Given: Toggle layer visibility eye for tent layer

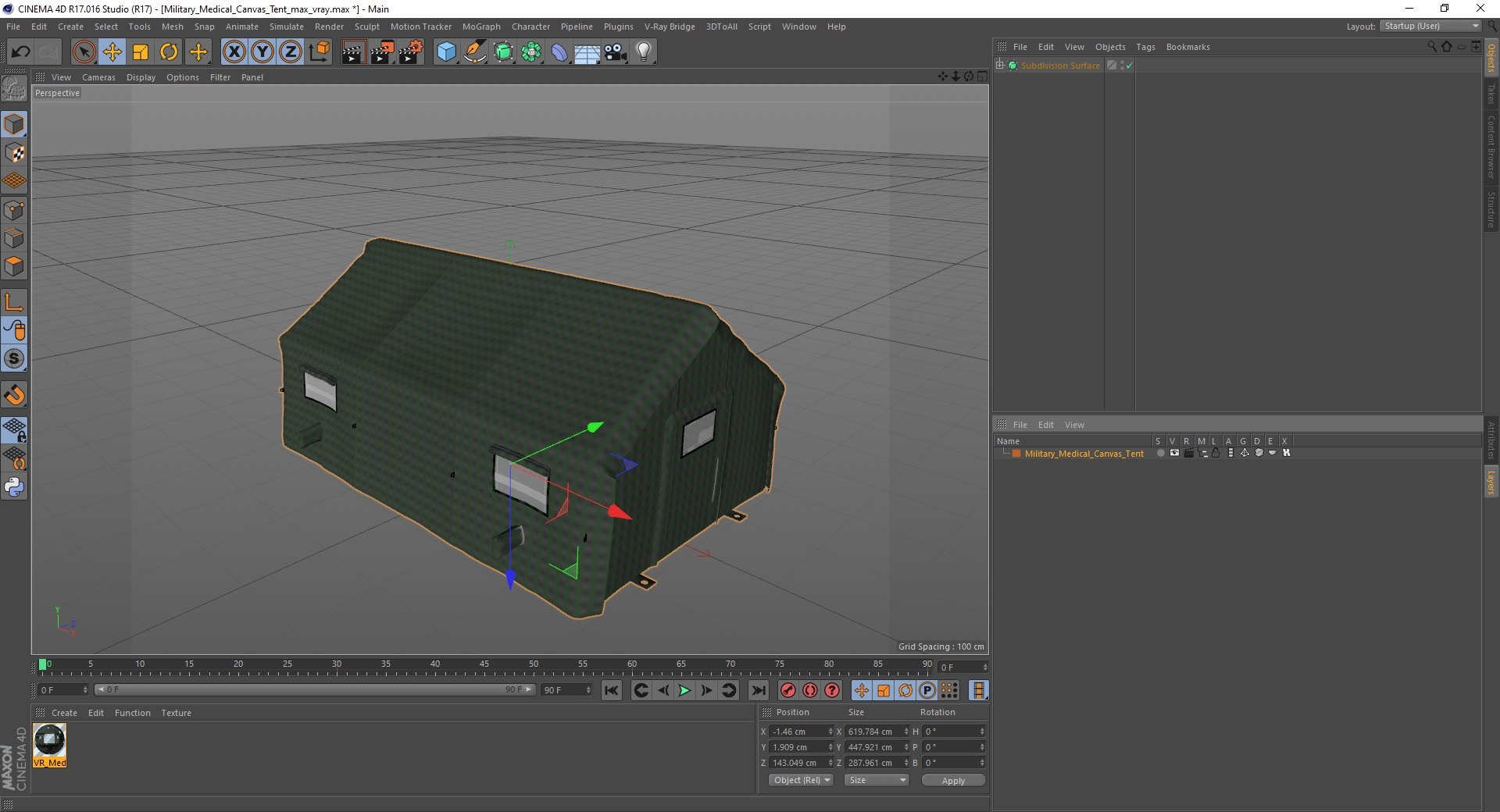Looking at the screenshot, I should click(x=1174, y=453).
